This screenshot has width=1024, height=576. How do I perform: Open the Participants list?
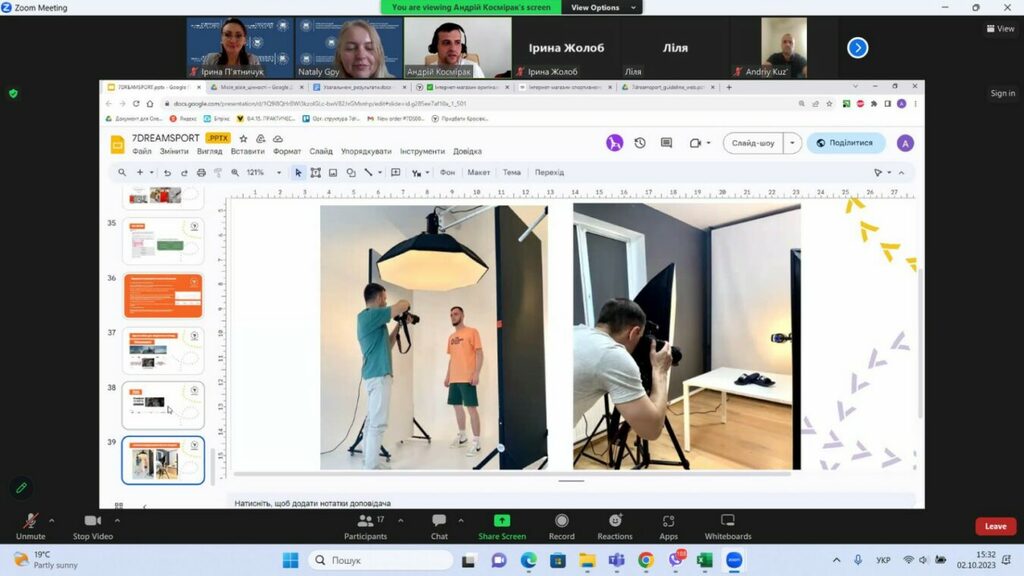pyautogui.click(x=365, y=521)
